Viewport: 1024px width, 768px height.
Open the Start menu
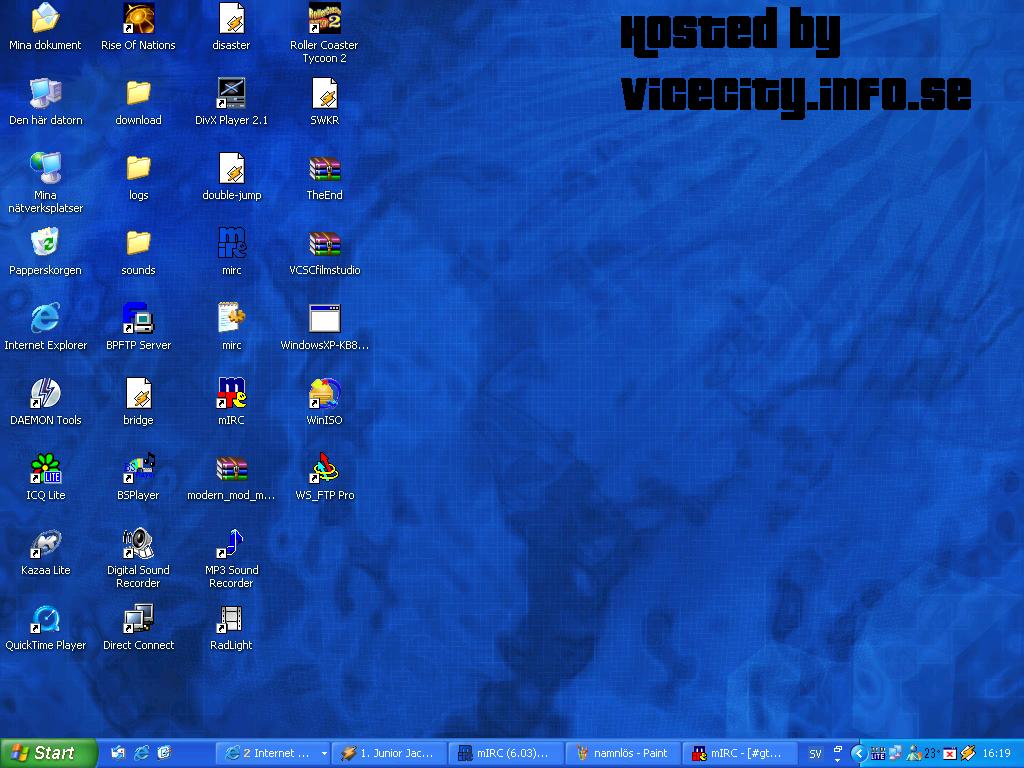[48, 753]
